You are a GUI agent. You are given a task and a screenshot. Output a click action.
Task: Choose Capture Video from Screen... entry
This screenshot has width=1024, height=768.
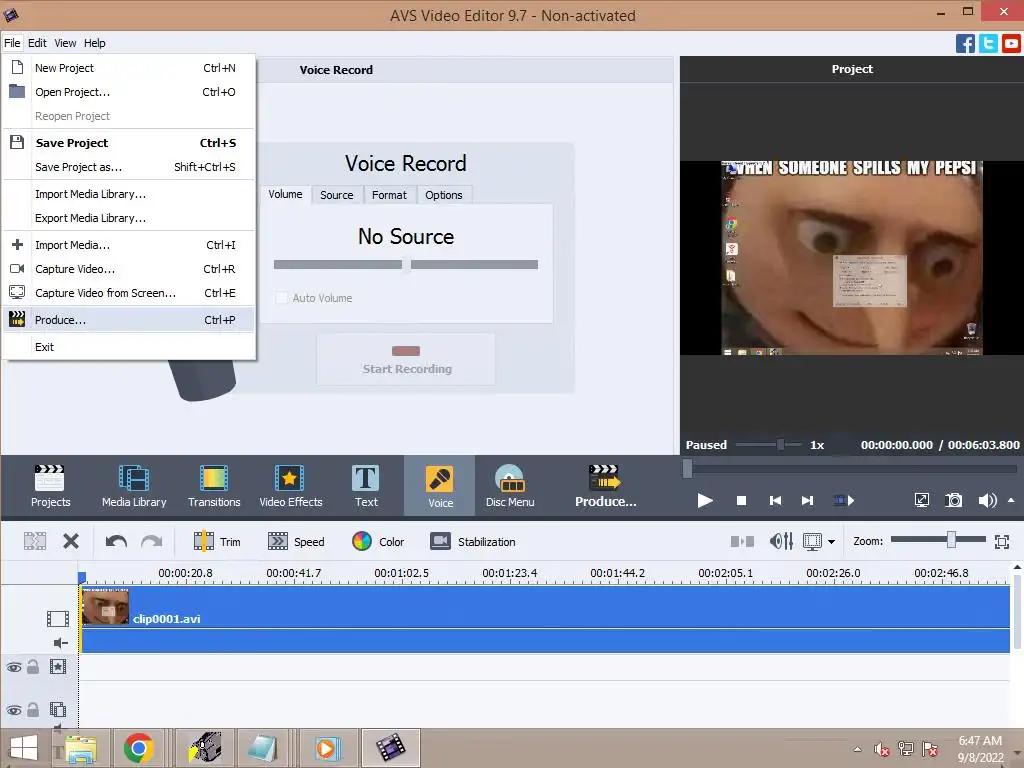click(129, 293)
